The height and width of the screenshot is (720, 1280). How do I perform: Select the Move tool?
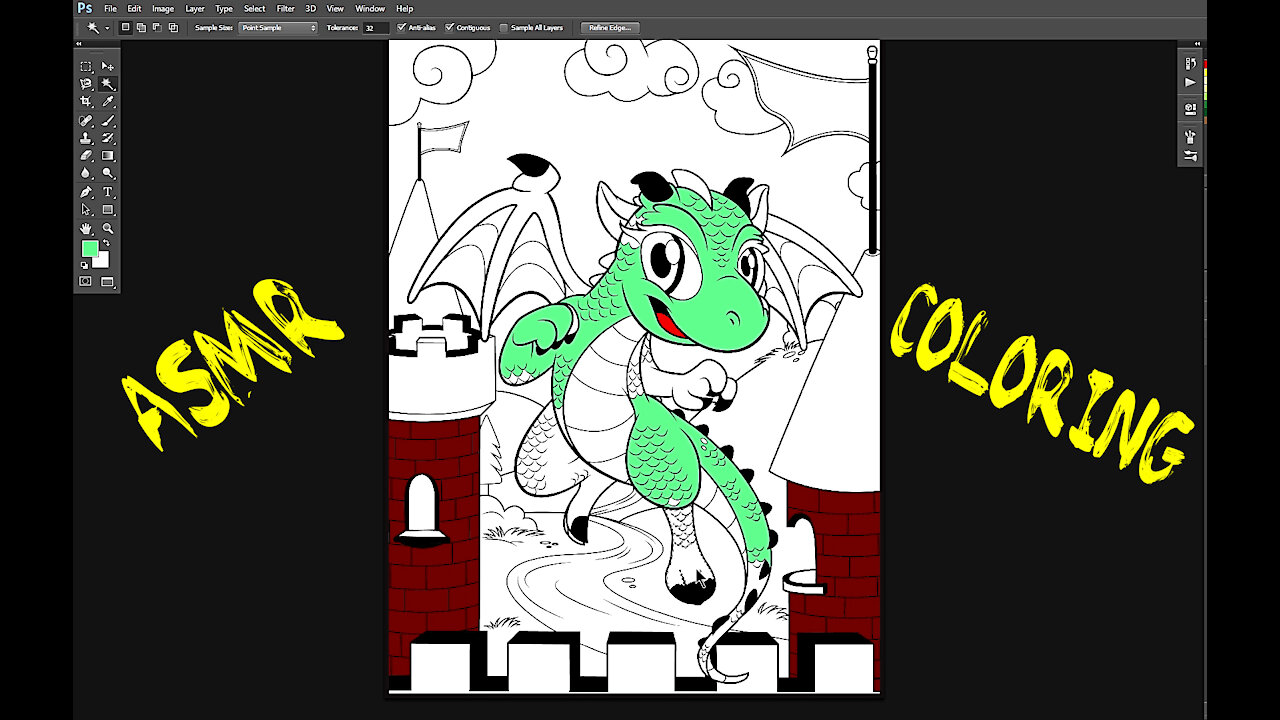(x=108, y=66)
